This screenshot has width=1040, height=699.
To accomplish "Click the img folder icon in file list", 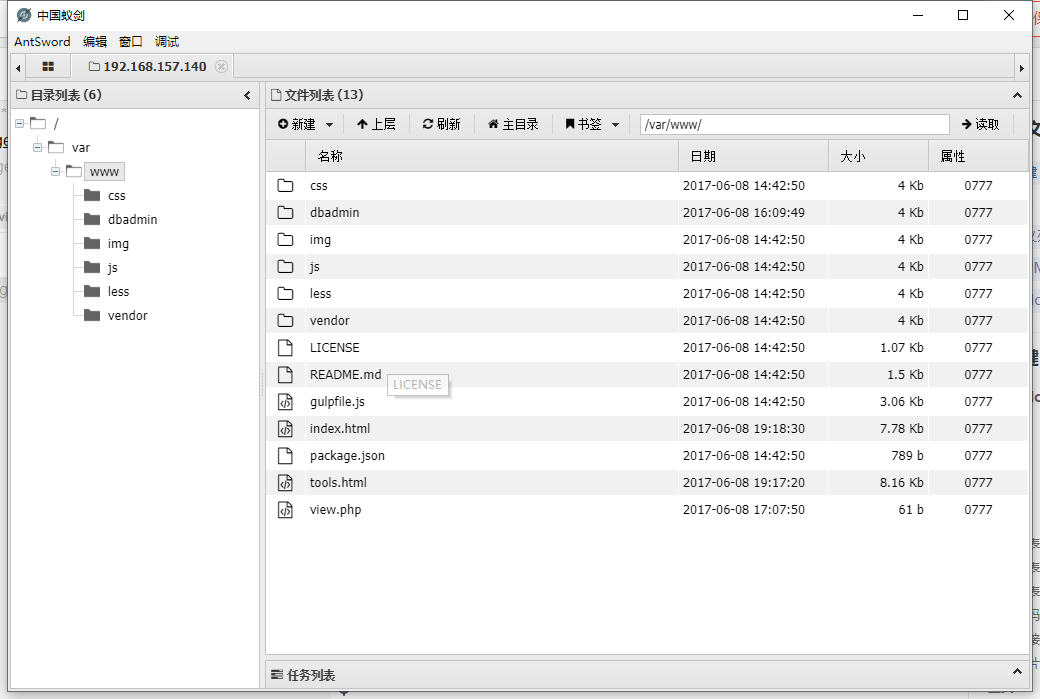I will [x=285, y=239].
